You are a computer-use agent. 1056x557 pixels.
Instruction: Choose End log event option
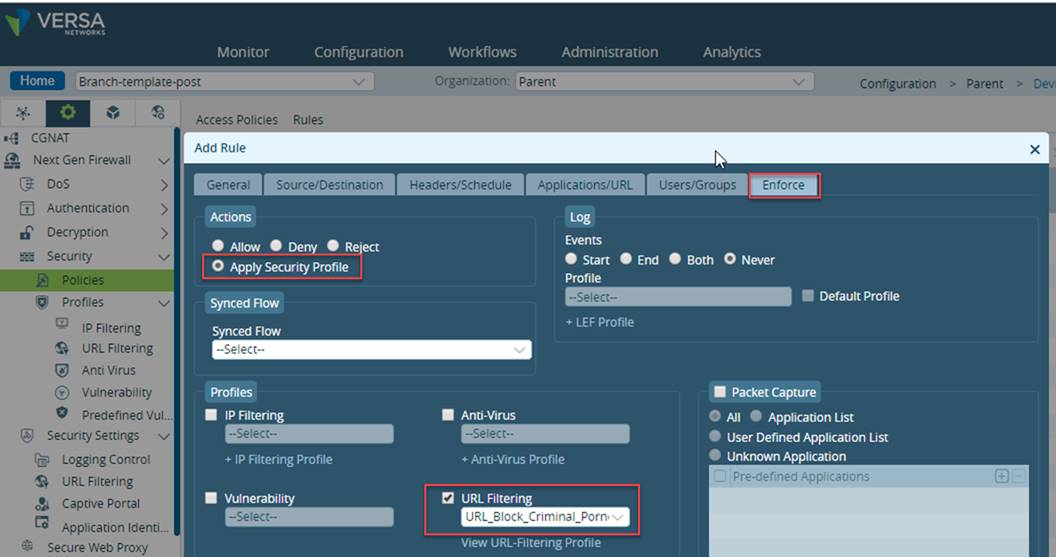(626, 259)
